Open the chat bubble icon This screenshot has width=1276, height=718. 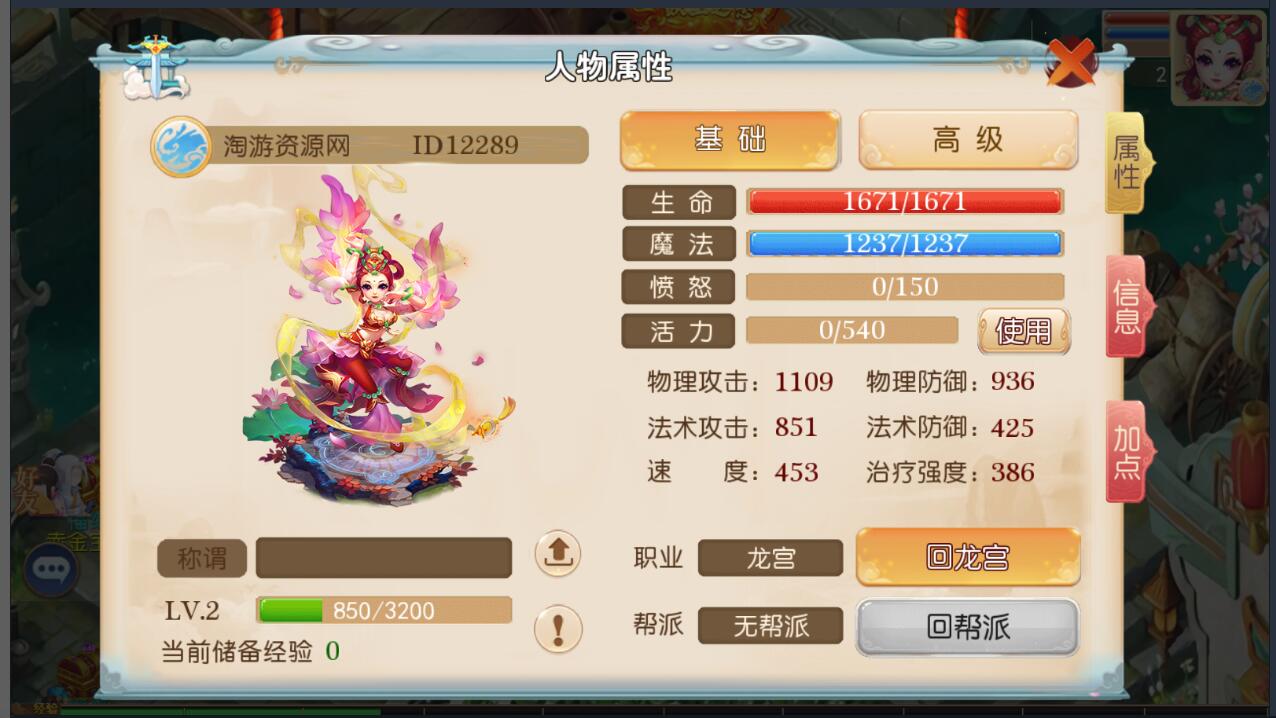[x=50, y=570]
